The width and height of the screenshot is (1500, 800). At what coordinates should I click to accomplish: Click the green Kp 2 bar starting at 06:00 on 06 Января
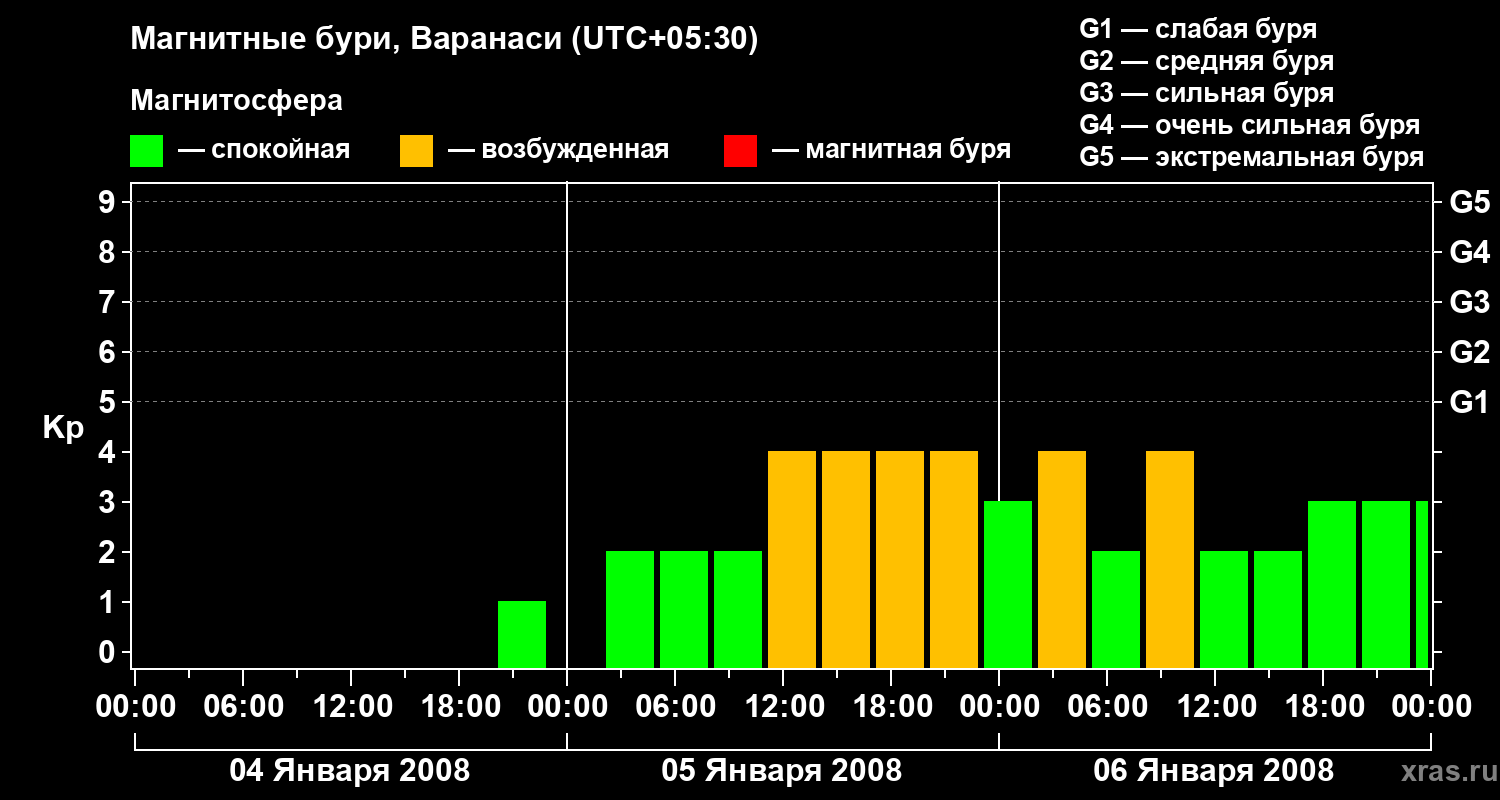[x=1116, y=609]
